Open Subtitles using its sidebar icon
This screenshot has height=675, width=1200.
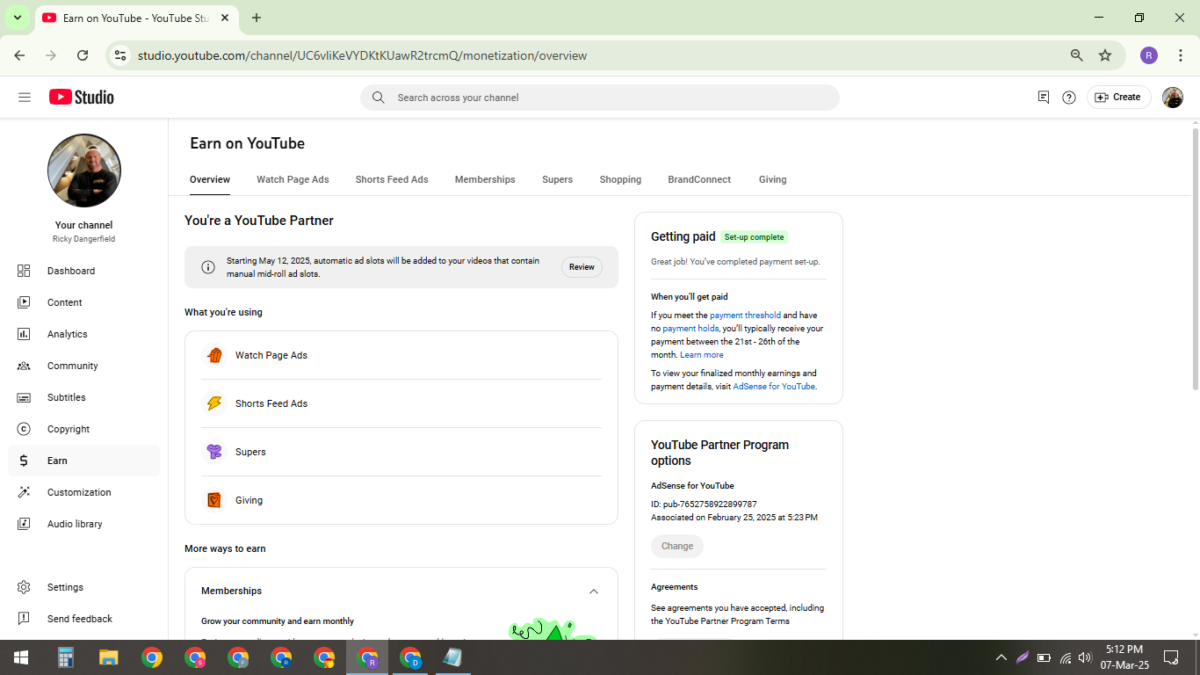24,397
